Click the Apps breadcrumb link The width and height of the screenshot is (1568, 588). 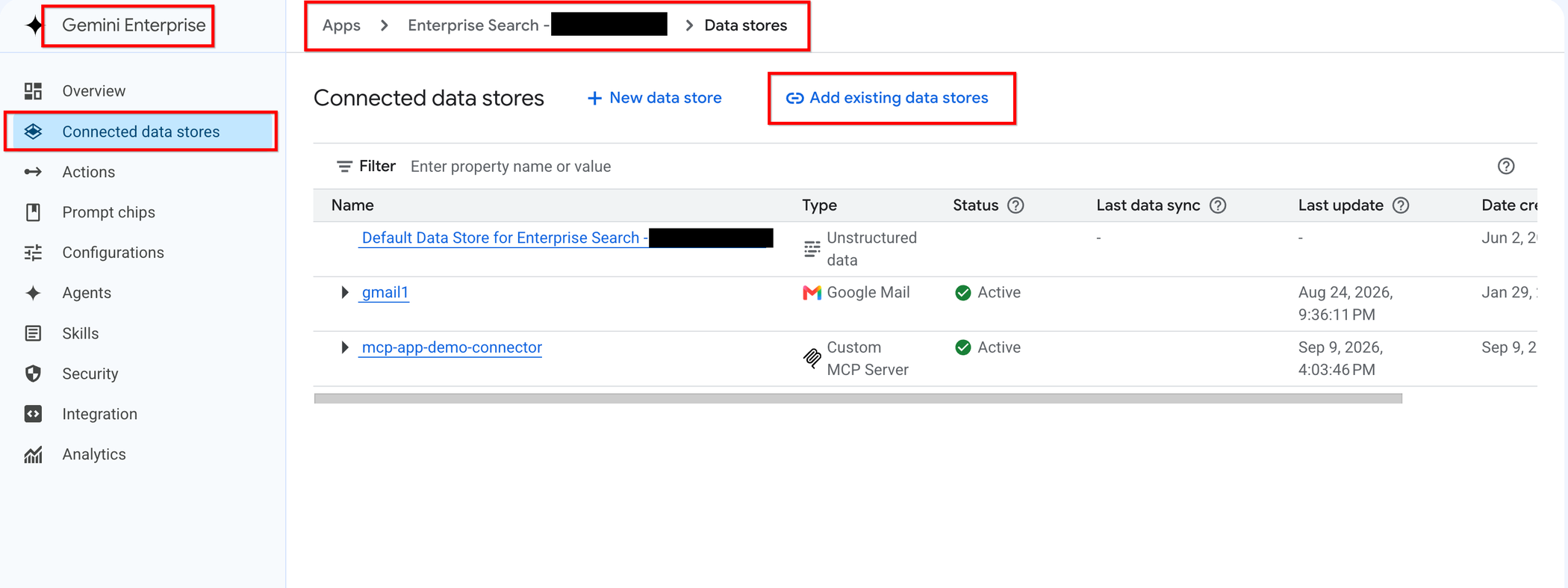pos(341,25)
